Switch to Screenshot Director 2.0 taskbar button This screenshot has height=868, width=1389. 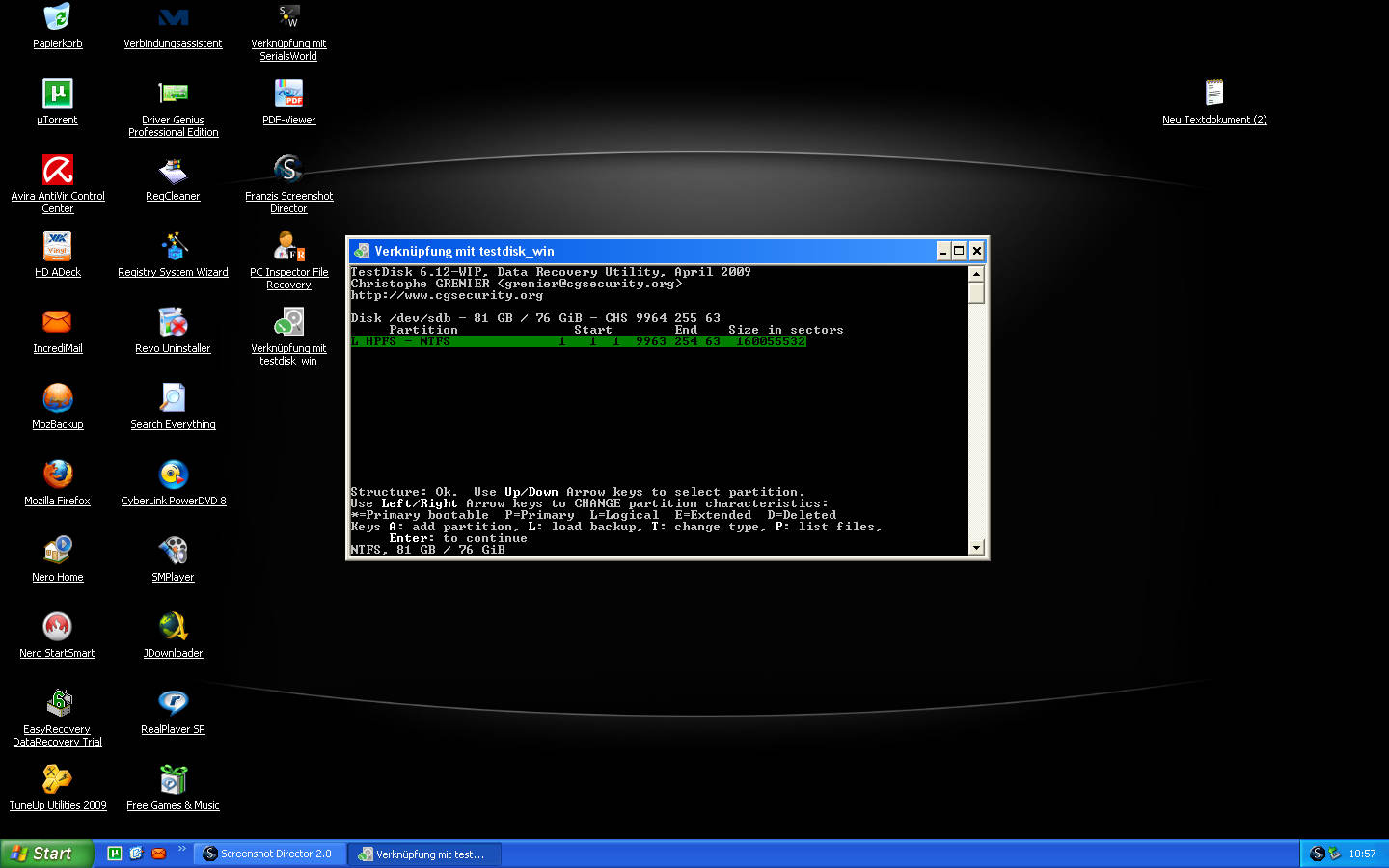269,854
